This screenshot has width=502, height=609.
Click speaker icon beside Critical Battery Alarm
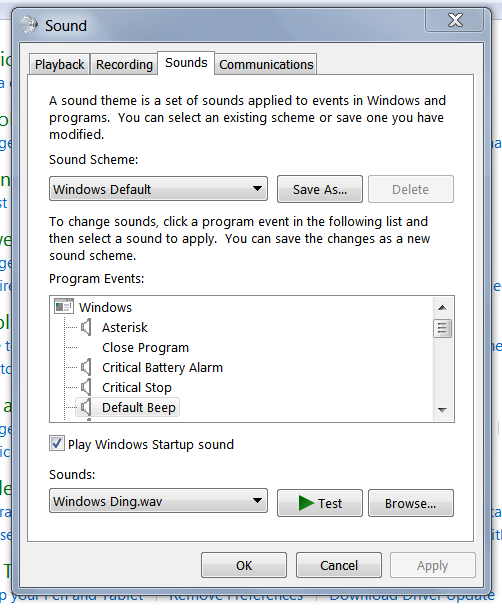86,367
